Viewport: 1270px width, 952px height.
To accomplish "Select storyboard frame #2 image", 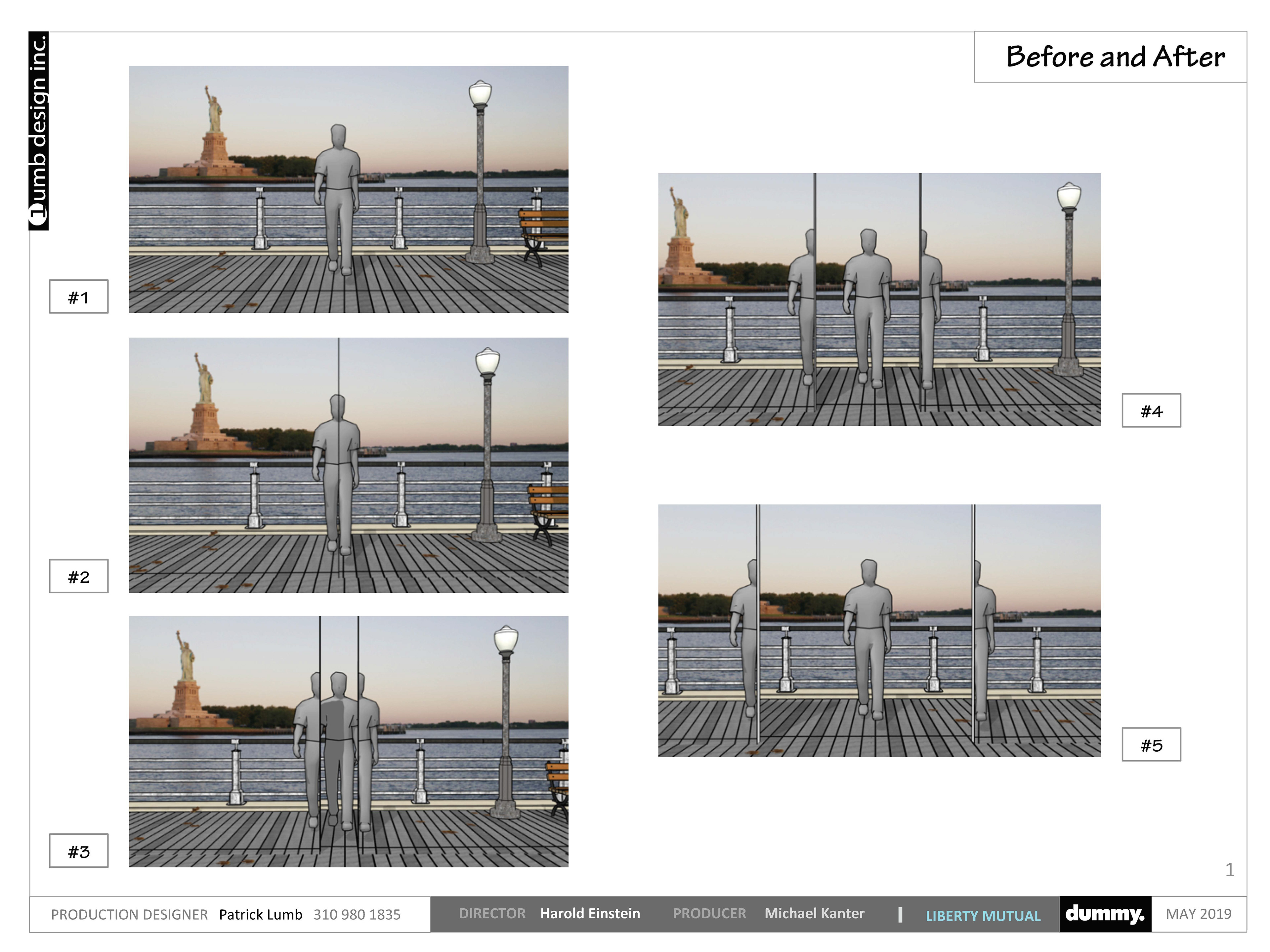I will point(349,465).
